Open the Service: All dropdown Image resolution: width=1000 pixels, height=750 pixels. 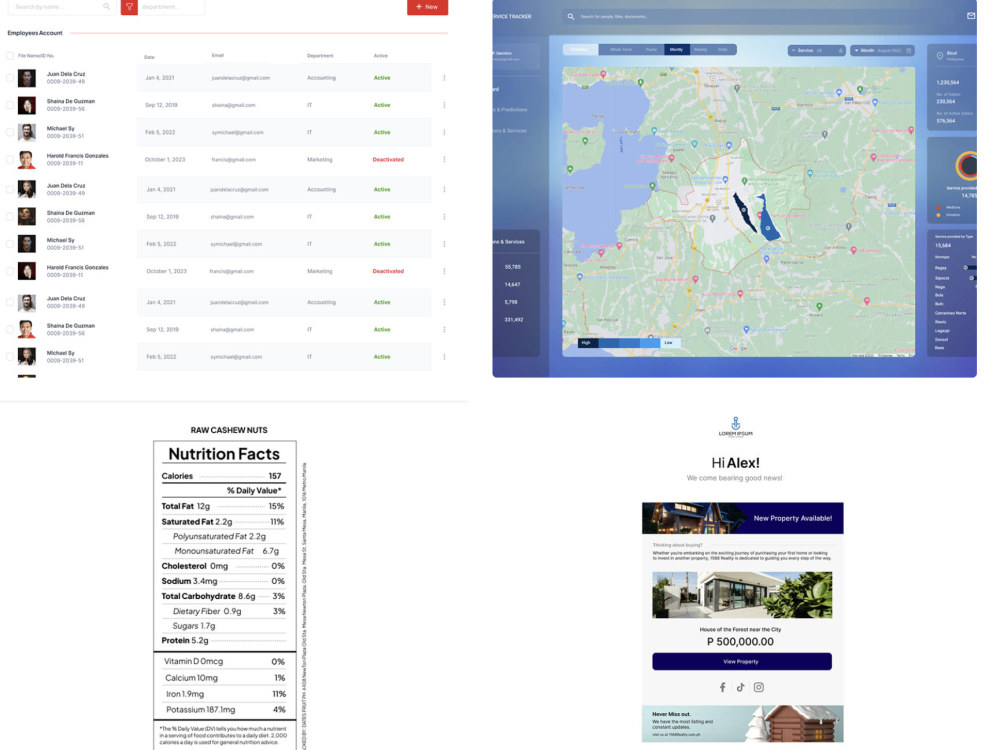click(817, 50)
